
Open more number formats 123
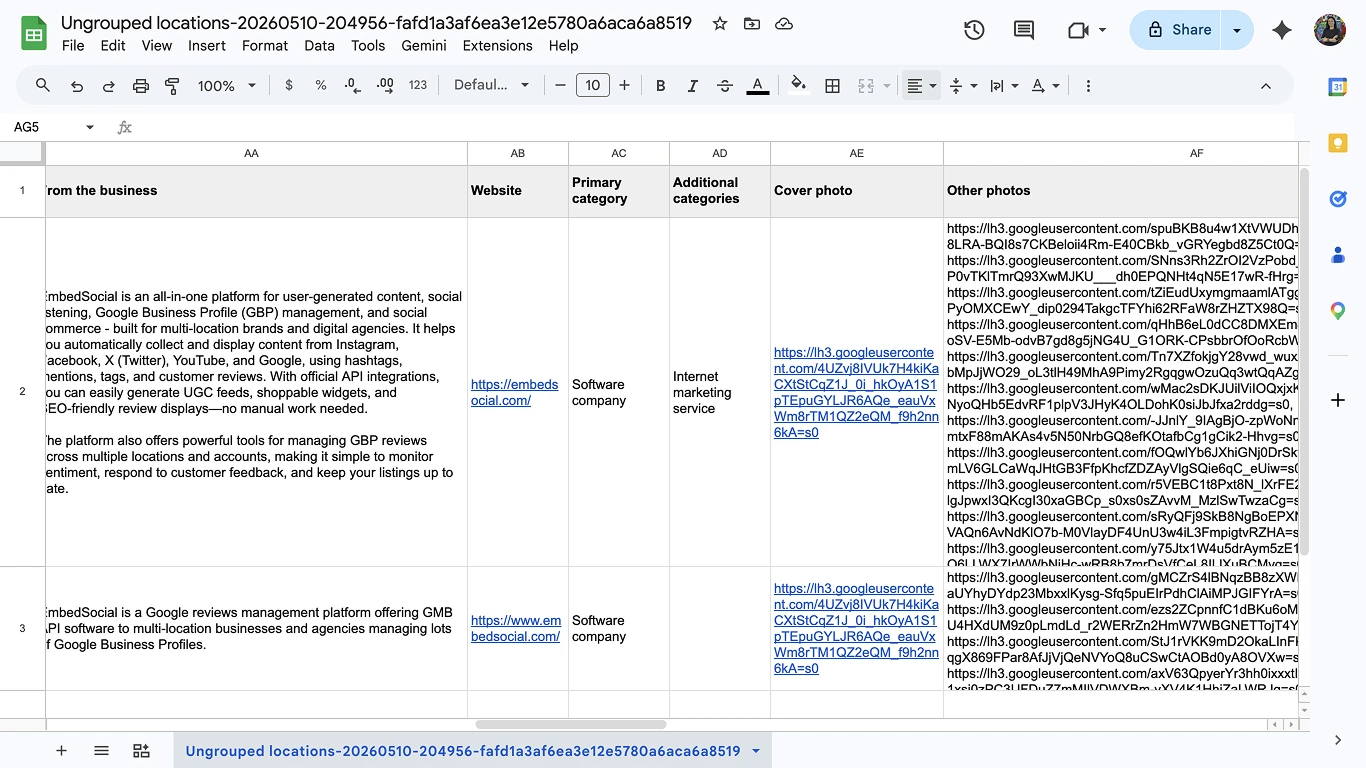click(418, 86)
